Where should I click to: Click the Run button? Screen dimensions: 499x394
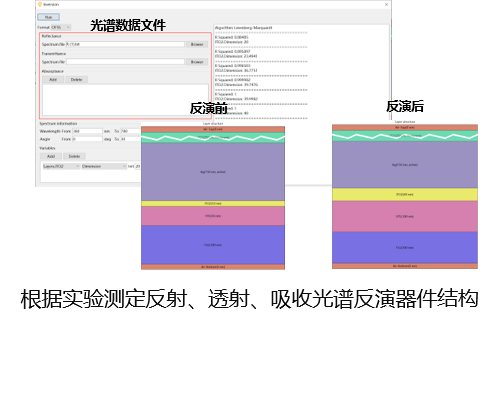pos(49,17)
